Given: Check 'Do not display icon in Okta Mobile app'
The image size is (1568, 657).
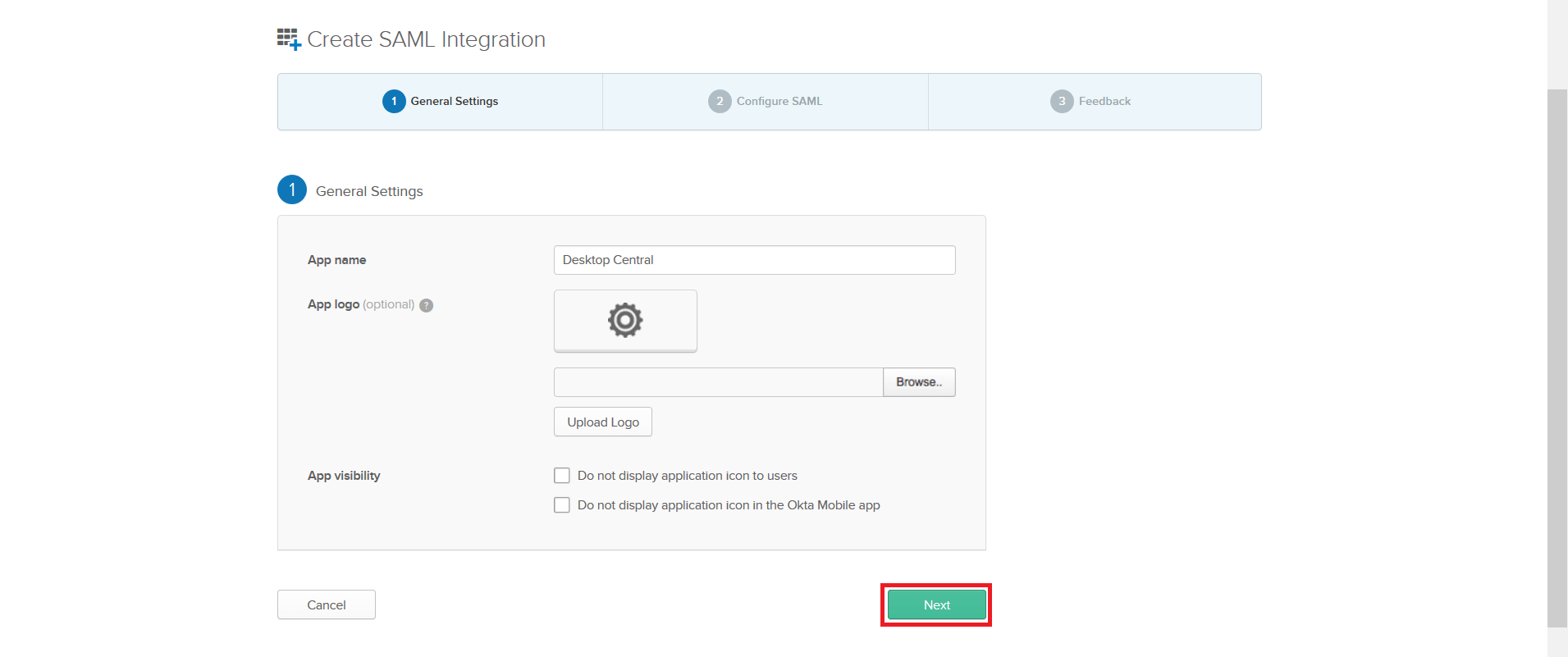Looking at the screenshot, I should [562, 505].
